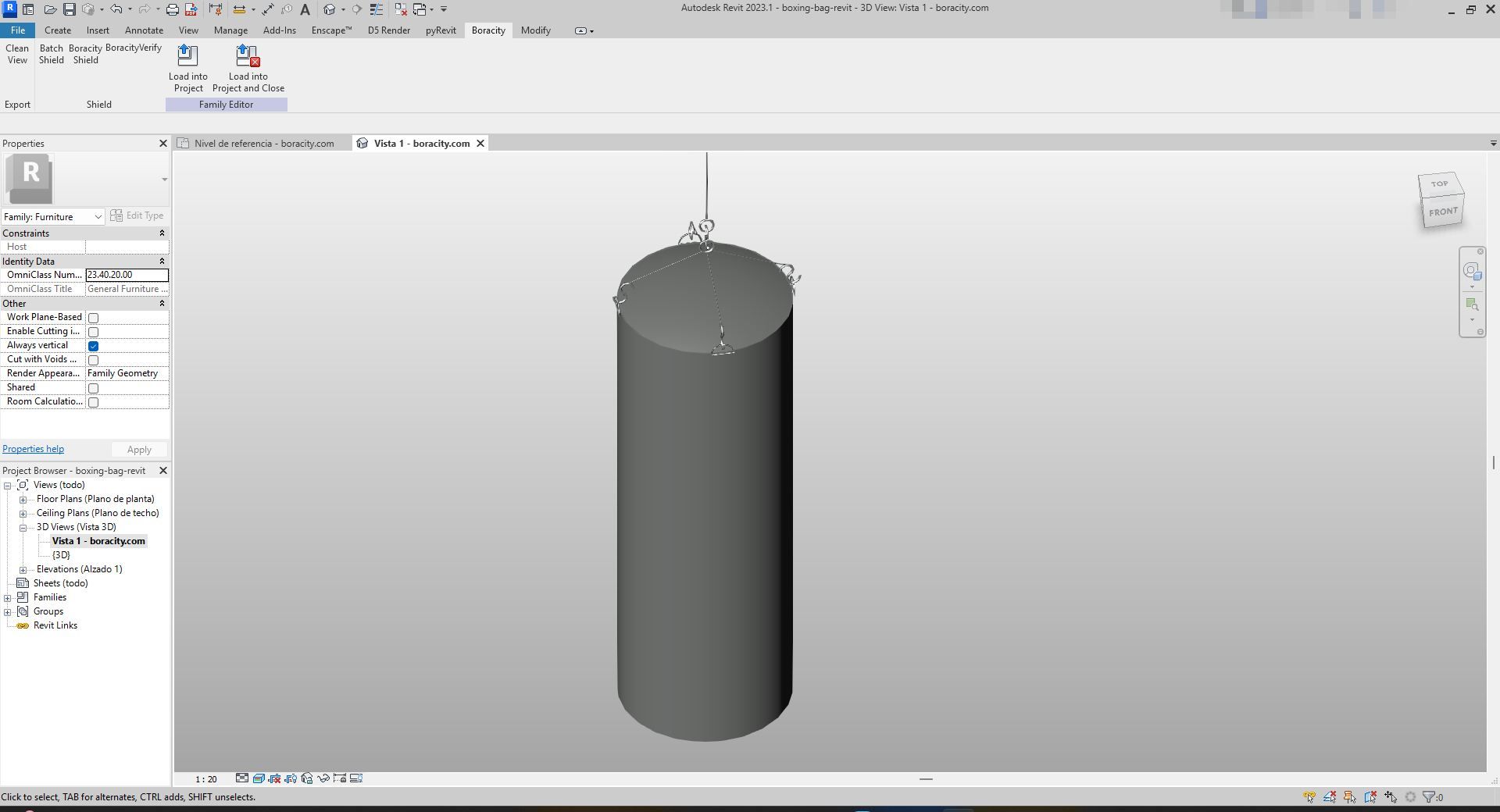This screenshot has width=1500, height=812.
Task: Collapse the 3D Views (Vista 3D) node
Action: click(x=23, y=528)
